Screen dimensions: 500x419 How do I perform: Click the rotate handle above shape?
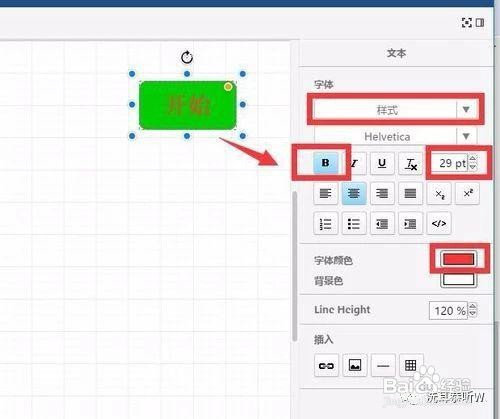(x=187, y=57)
